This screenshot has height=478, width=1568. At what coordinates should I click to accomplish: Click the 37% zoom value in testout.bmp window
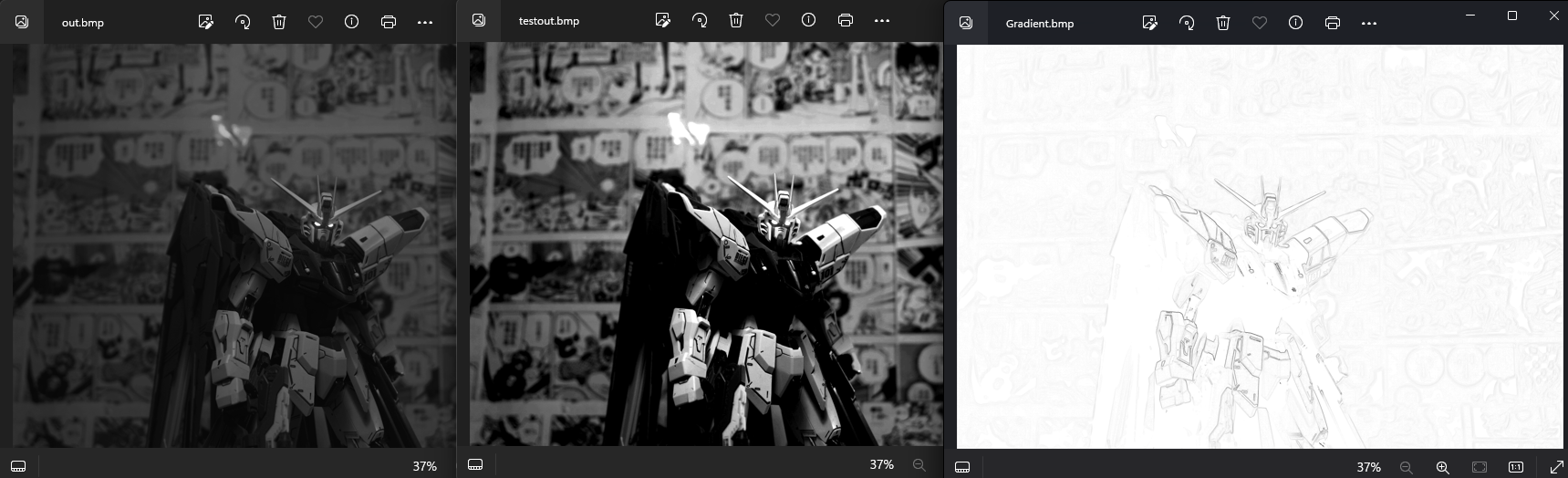pyautogui.click(x=882, y=464)
